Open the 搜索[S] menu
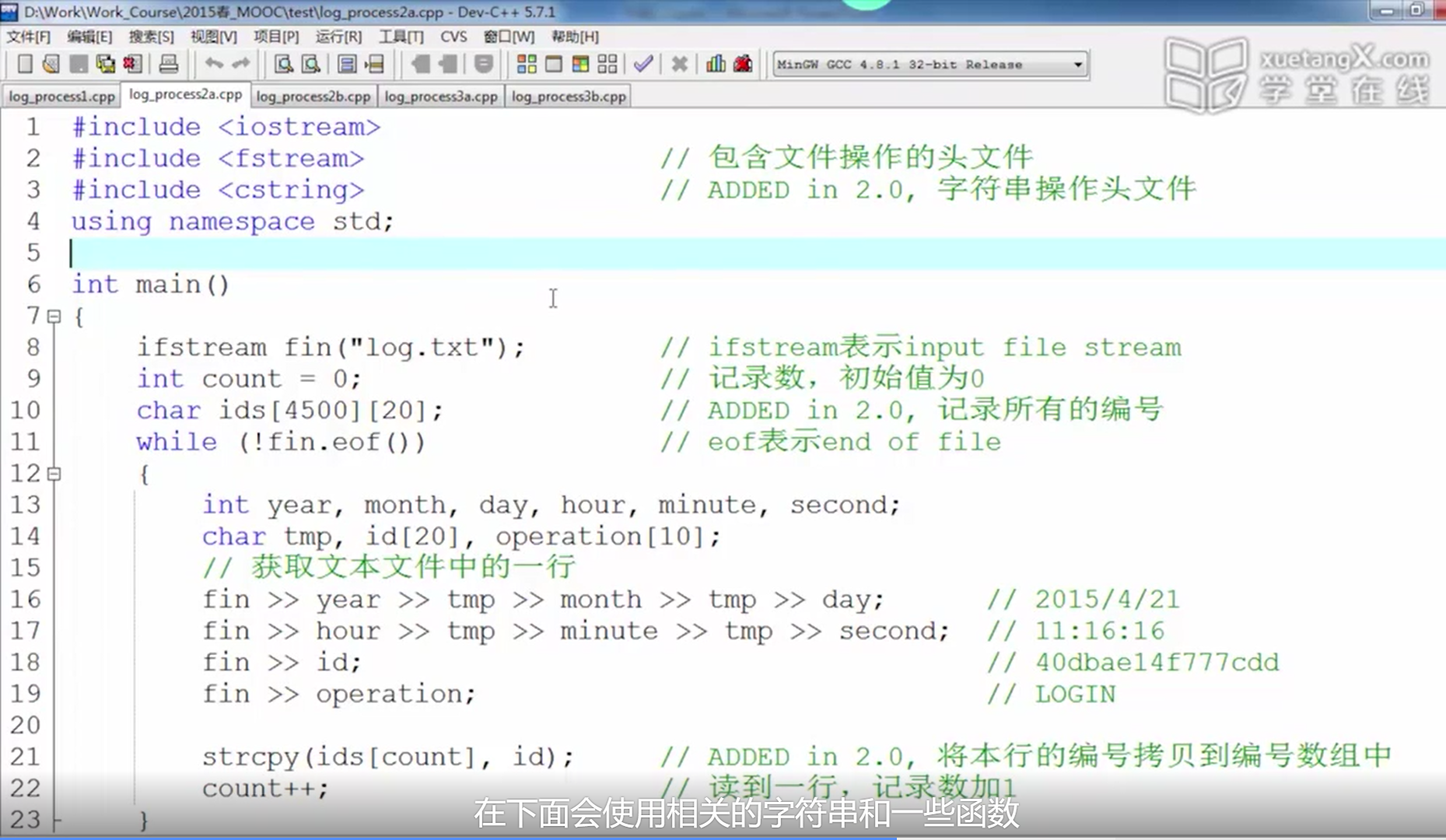Viewport: 1446px width, 840px height. coord(151,37)
